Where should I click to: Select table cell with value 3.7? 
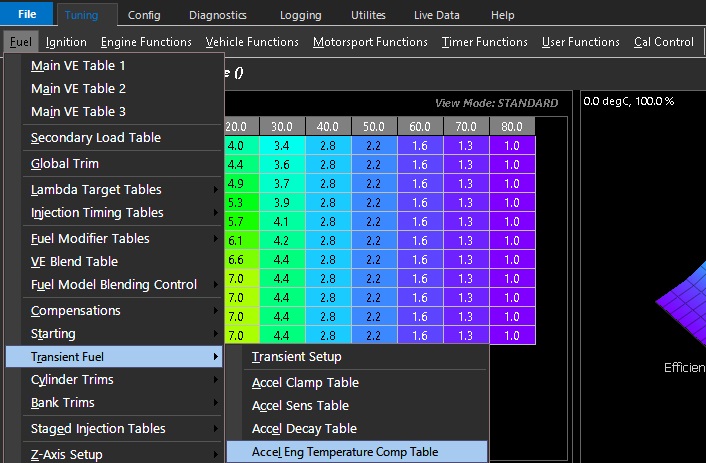282,184
